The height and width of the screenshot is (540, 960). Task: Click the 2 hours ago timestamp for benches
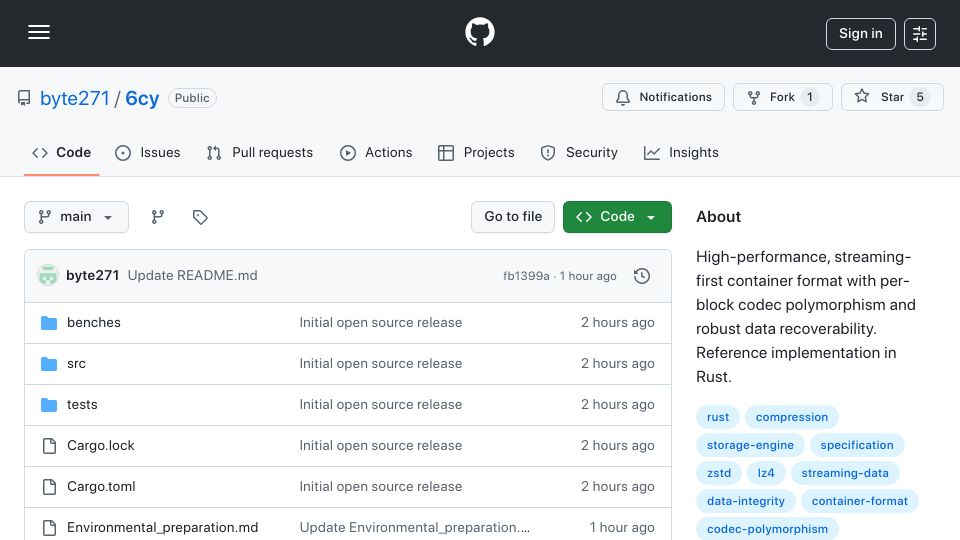tap(617, 323)
